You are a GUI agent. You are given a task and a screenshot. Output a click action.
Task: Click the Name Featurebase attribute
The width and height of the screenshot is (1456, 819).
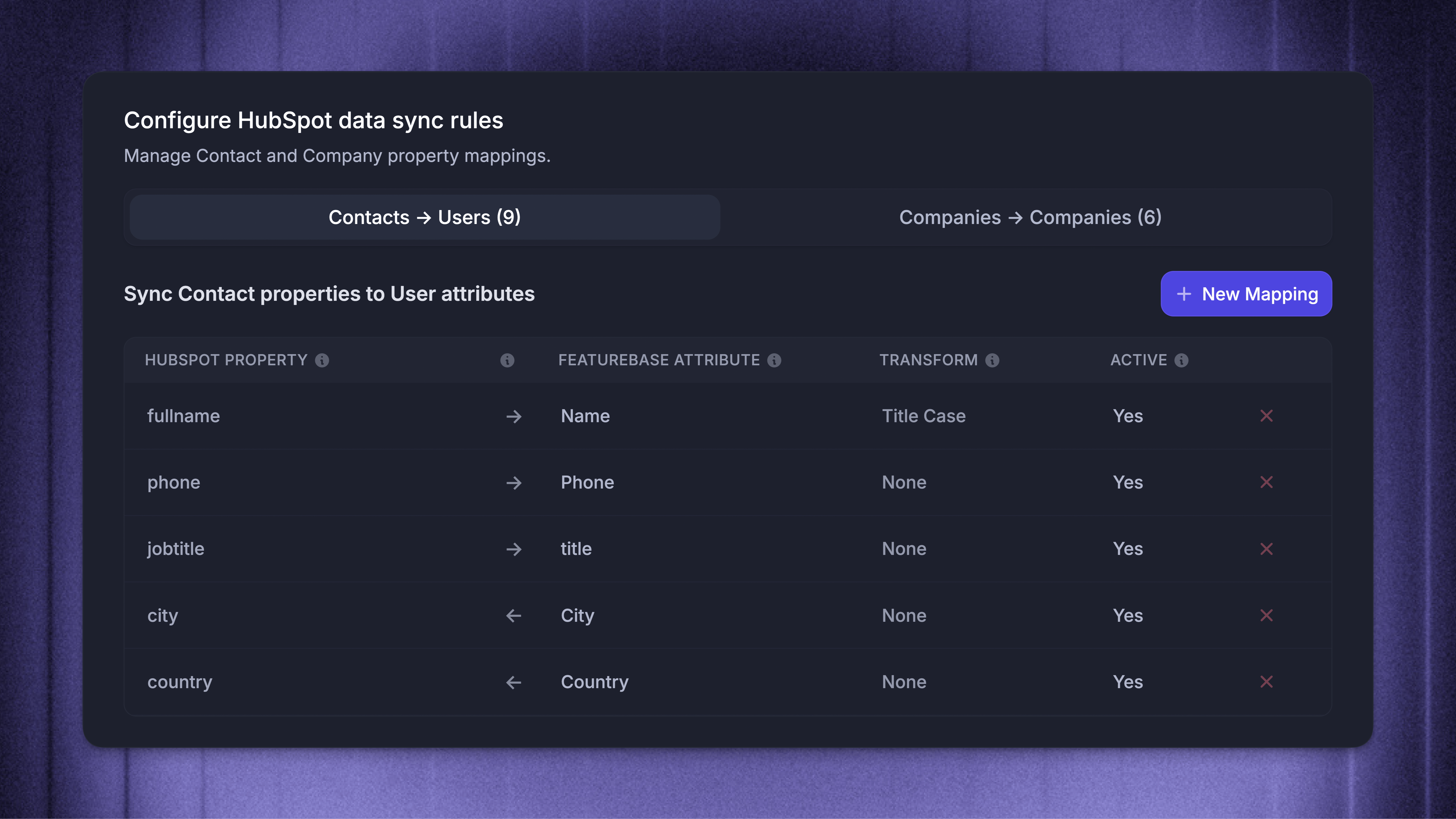586,416
